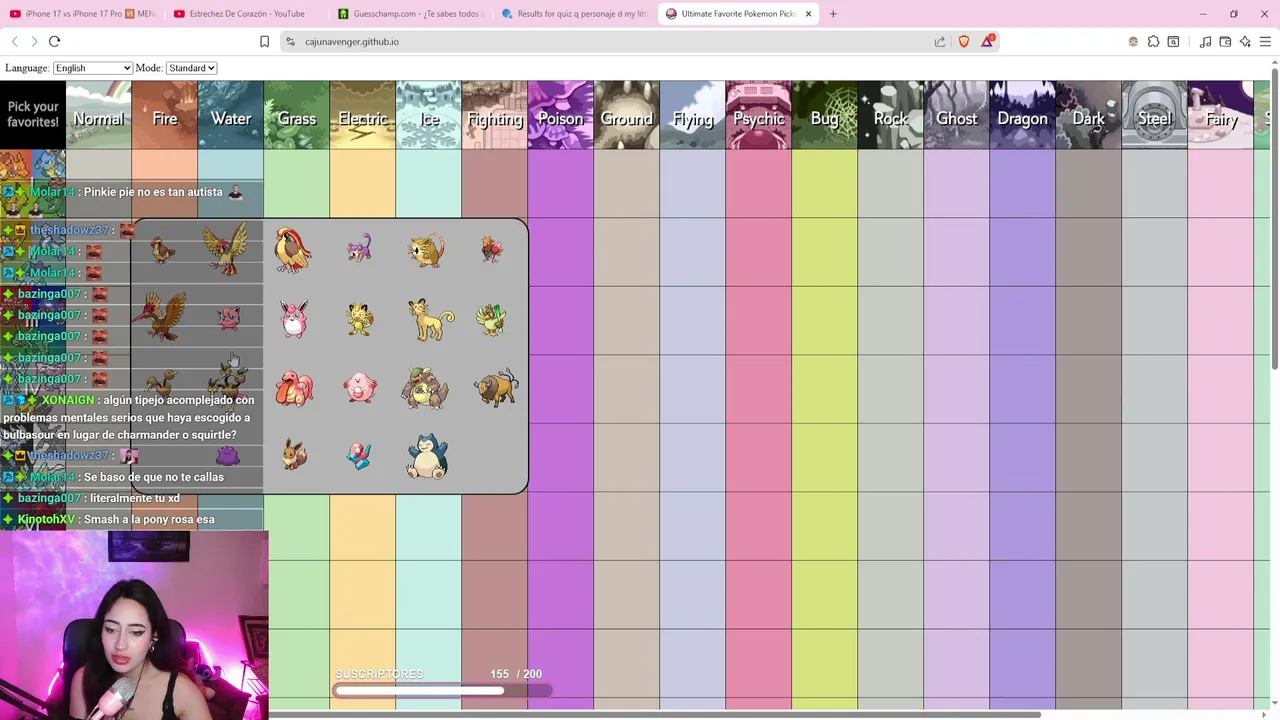Pick Wigglytuff in the Pokemon grid

click(293, 319)
